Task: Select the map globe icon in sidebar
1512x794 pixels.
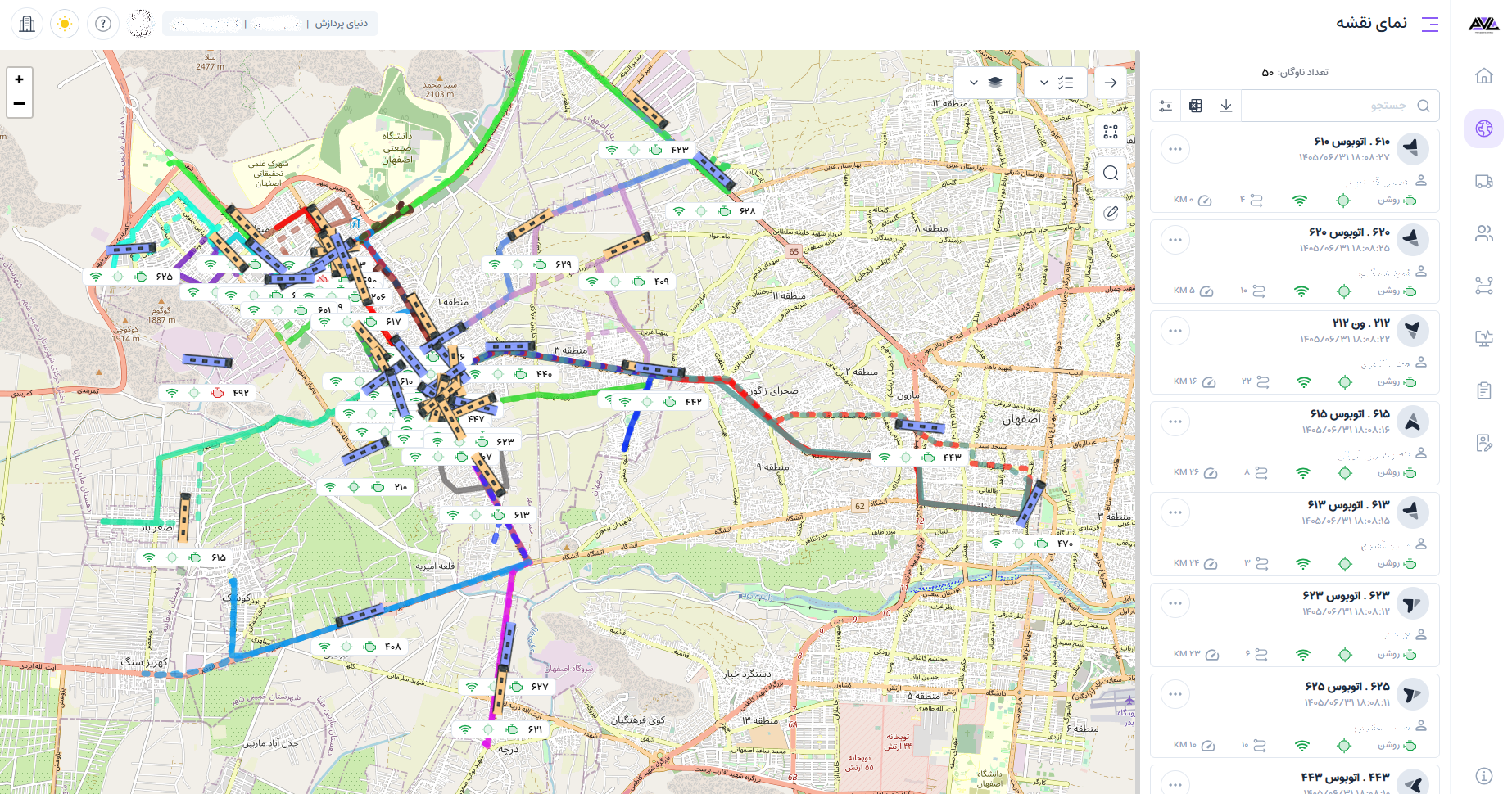Action: (x=1483, y=129)
